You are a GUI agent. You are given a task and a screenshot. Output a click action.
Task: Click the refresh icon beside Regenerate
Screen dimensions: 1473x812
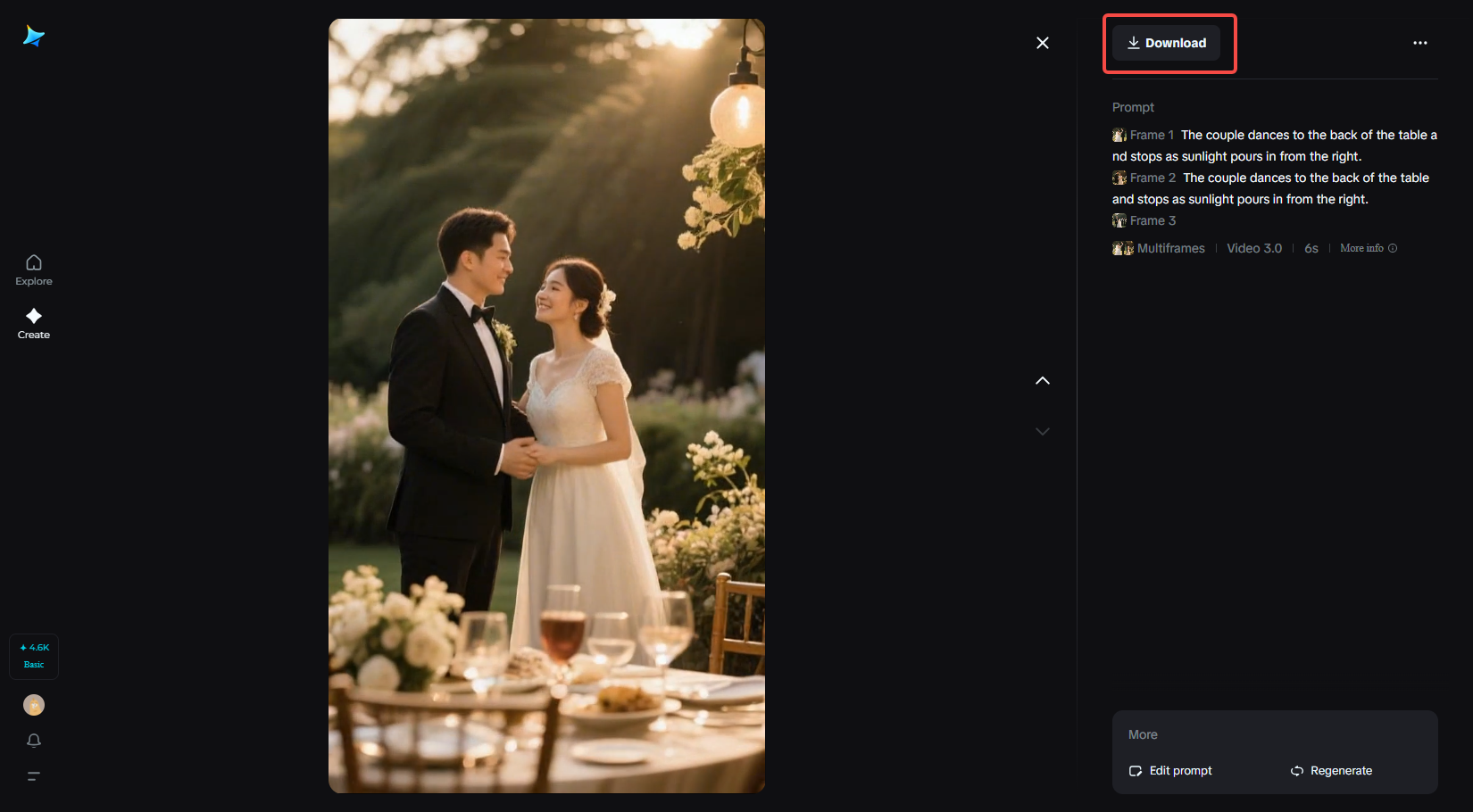coord(1296,770)
